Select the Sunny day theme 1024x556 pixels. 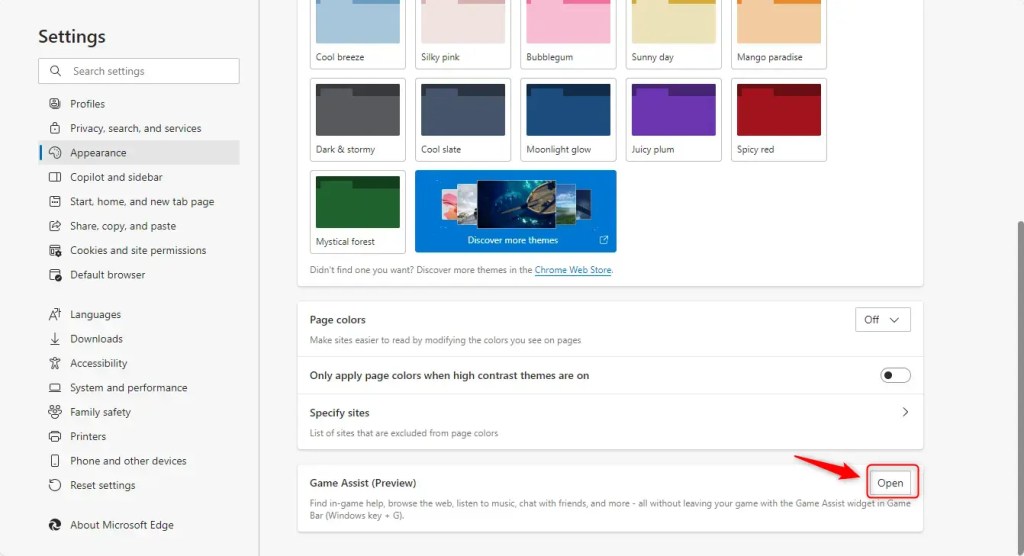pos(673,33)
